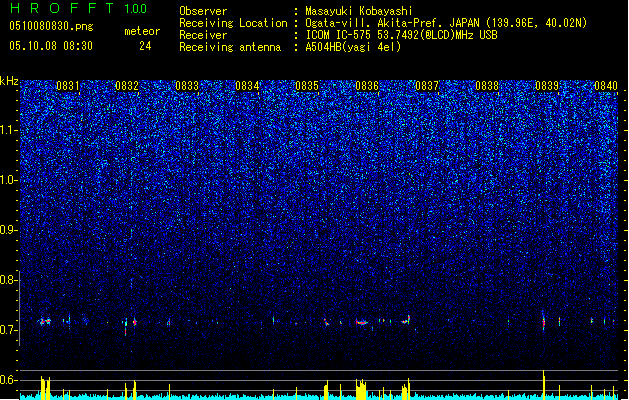Click the 0837 time marker
Viewport: 629px width, 400px height.
(x=427, y=86)
